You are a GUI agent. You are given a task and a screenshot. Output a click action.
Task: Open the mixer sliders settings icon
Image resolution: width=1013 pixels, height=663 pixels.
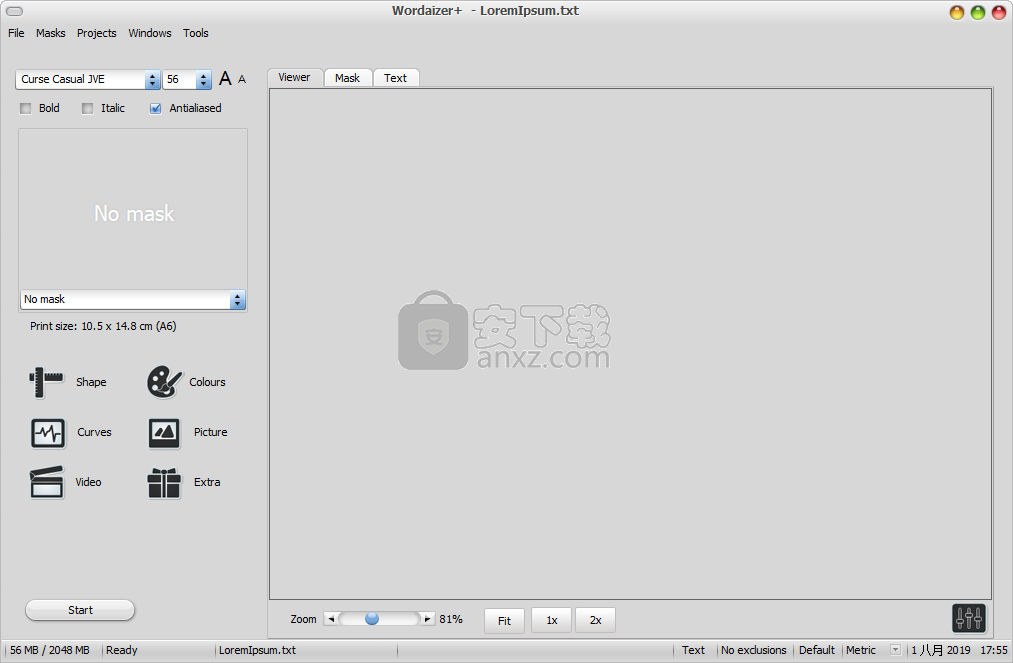[x=968, y=618]
